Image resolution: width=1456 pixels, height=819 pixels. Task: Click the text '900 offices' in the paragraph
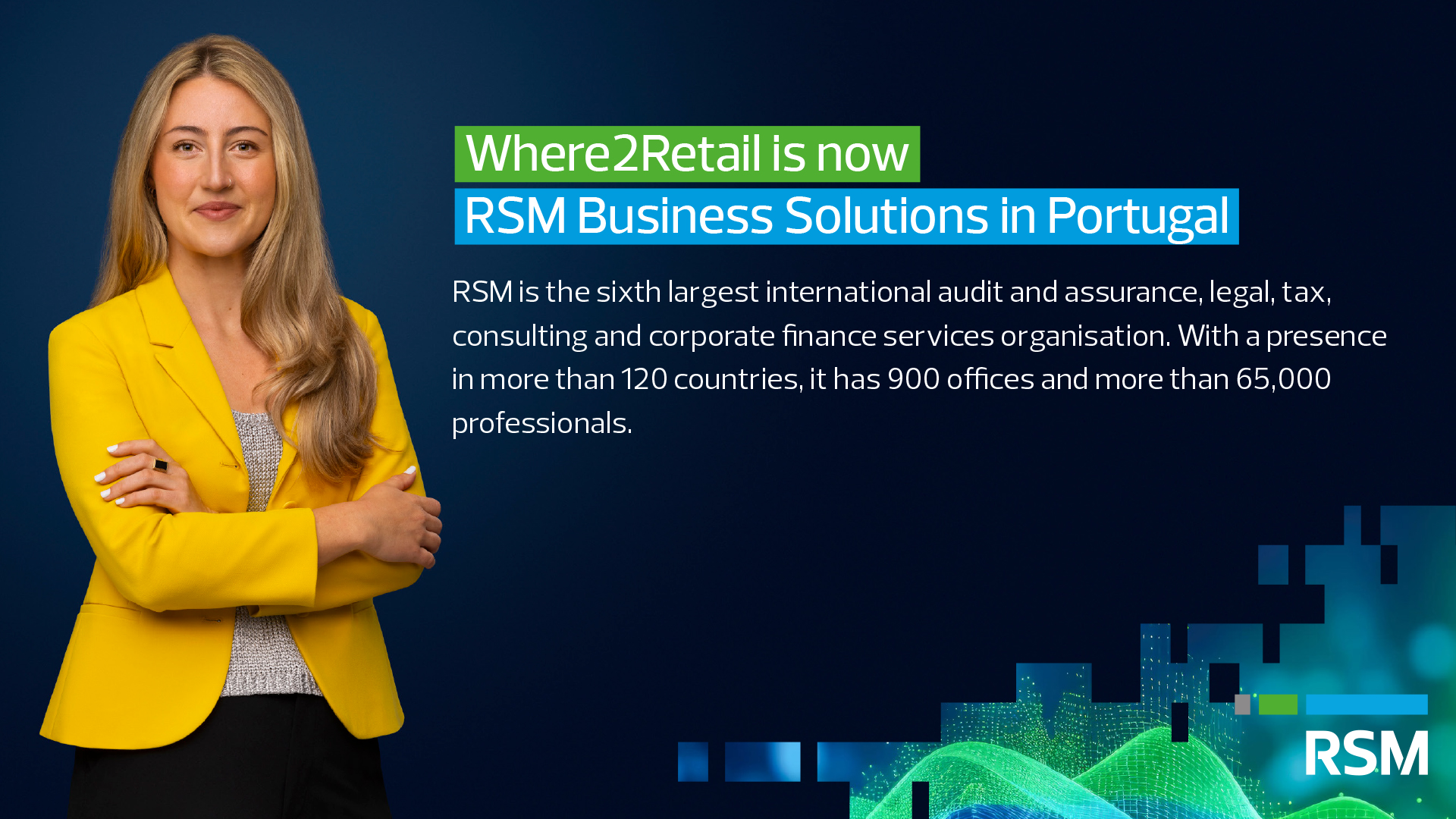(x=960, y=379)
